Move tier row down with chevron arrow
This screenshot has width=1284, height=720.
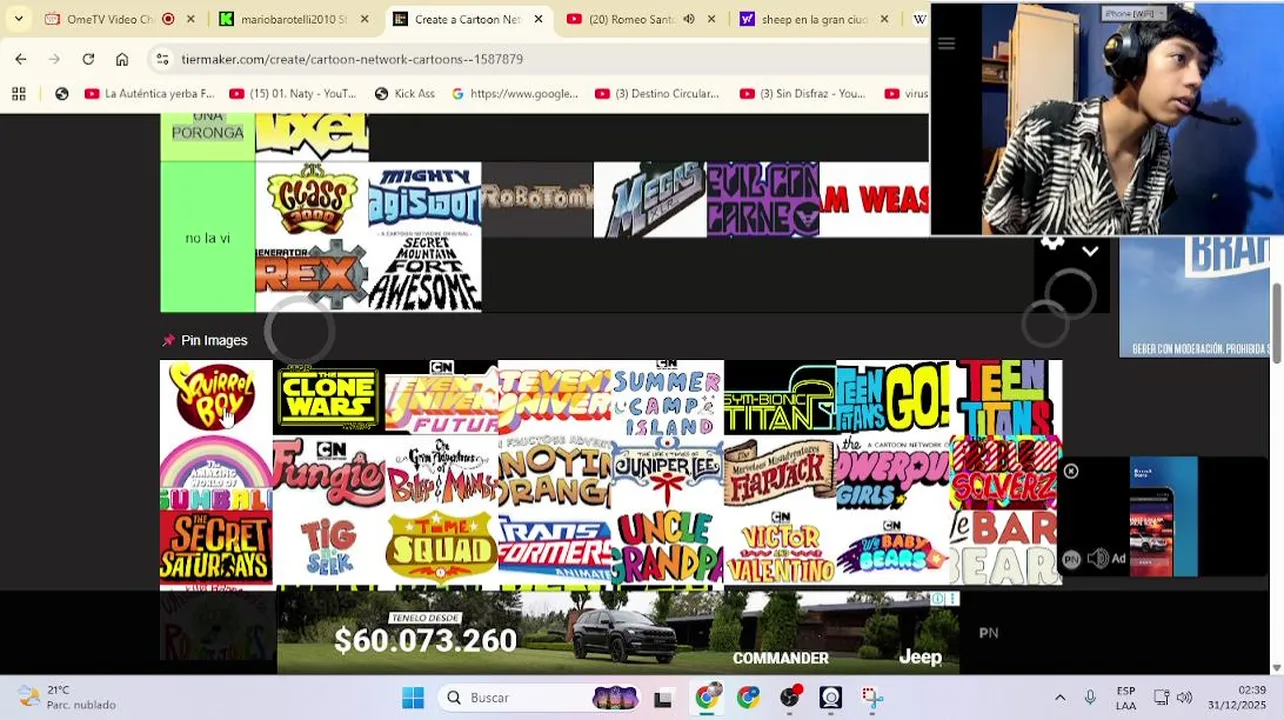click(1090, 252)
